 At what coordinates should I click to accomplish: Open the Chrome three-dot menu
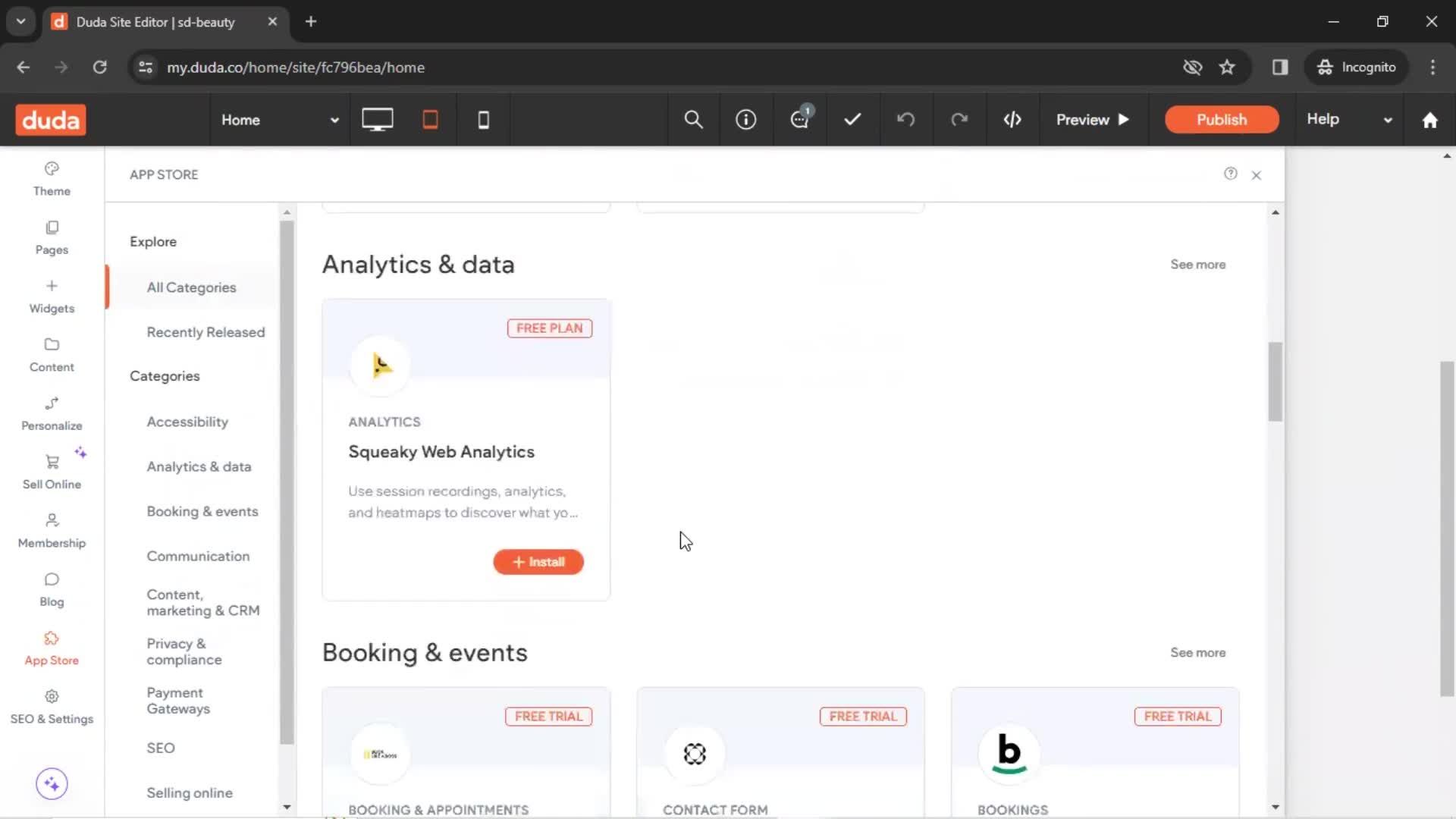tap(1432, 67)
